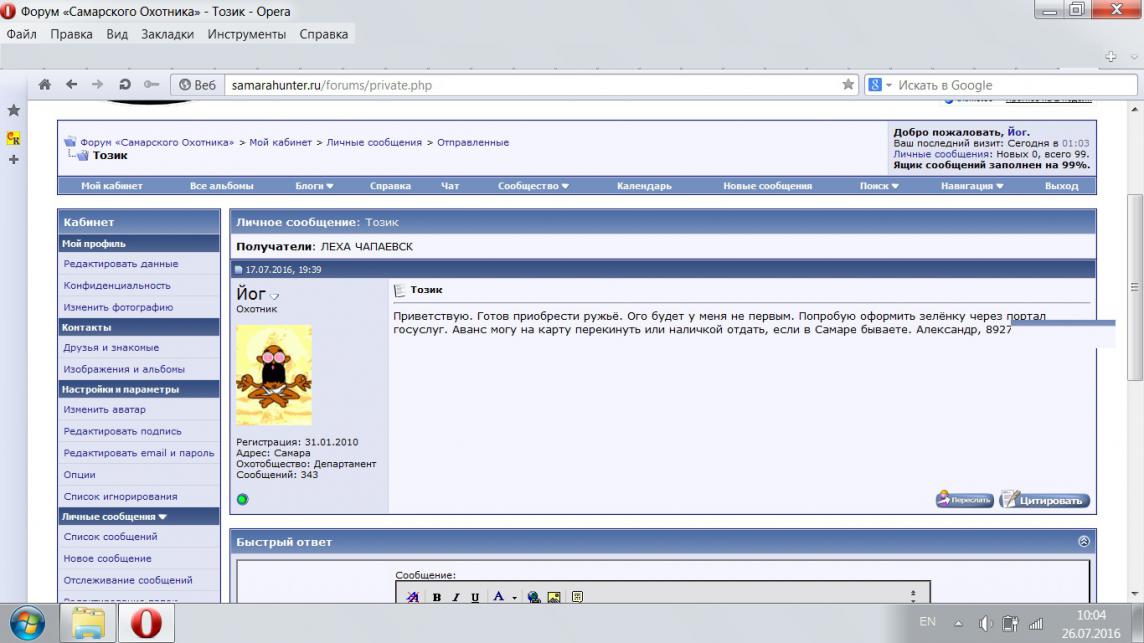
Task: Click the Цитировать button
Action: pyautogui.click(x=1044, y=500)
